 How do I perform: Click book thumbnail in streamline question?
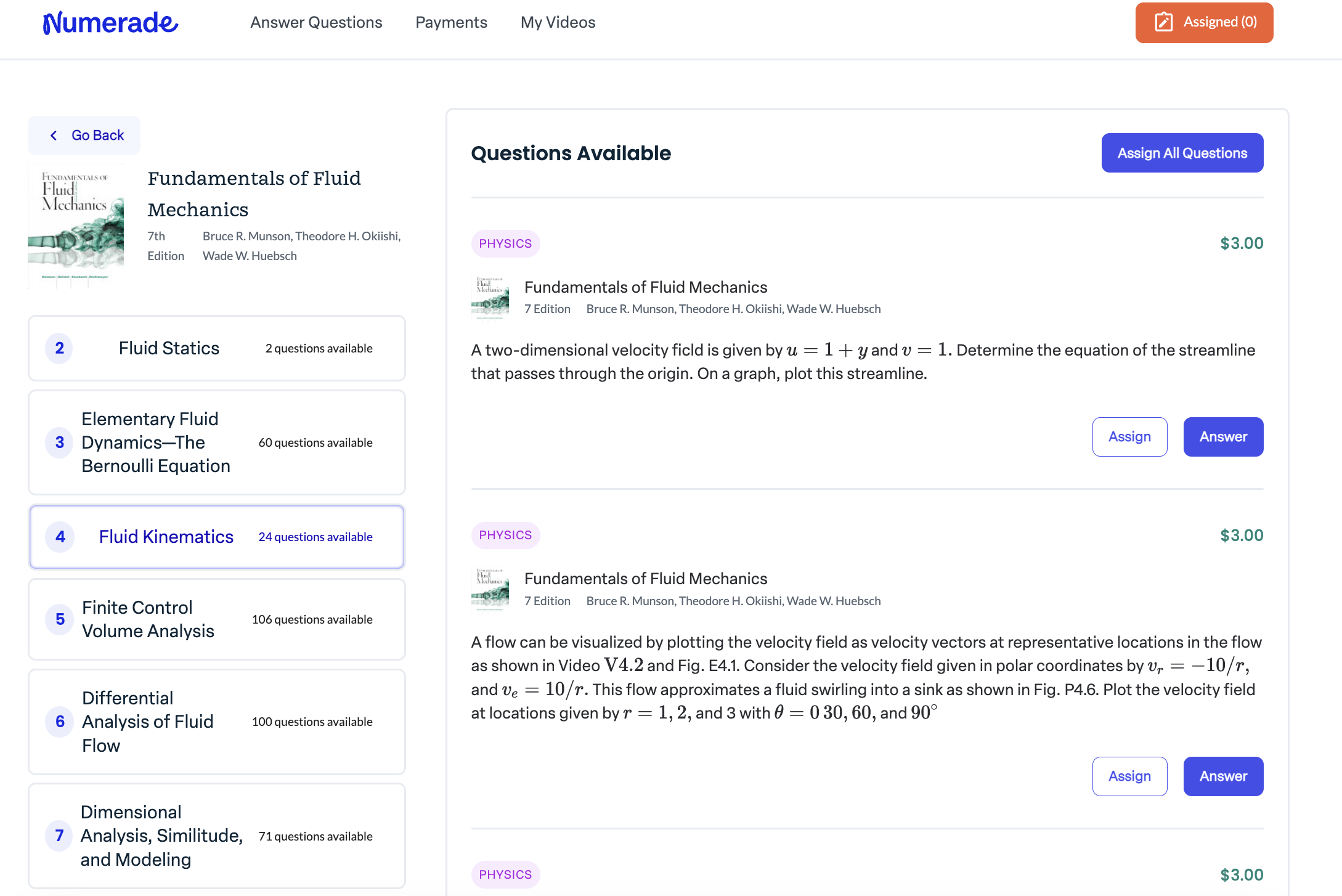pos(490,298)
